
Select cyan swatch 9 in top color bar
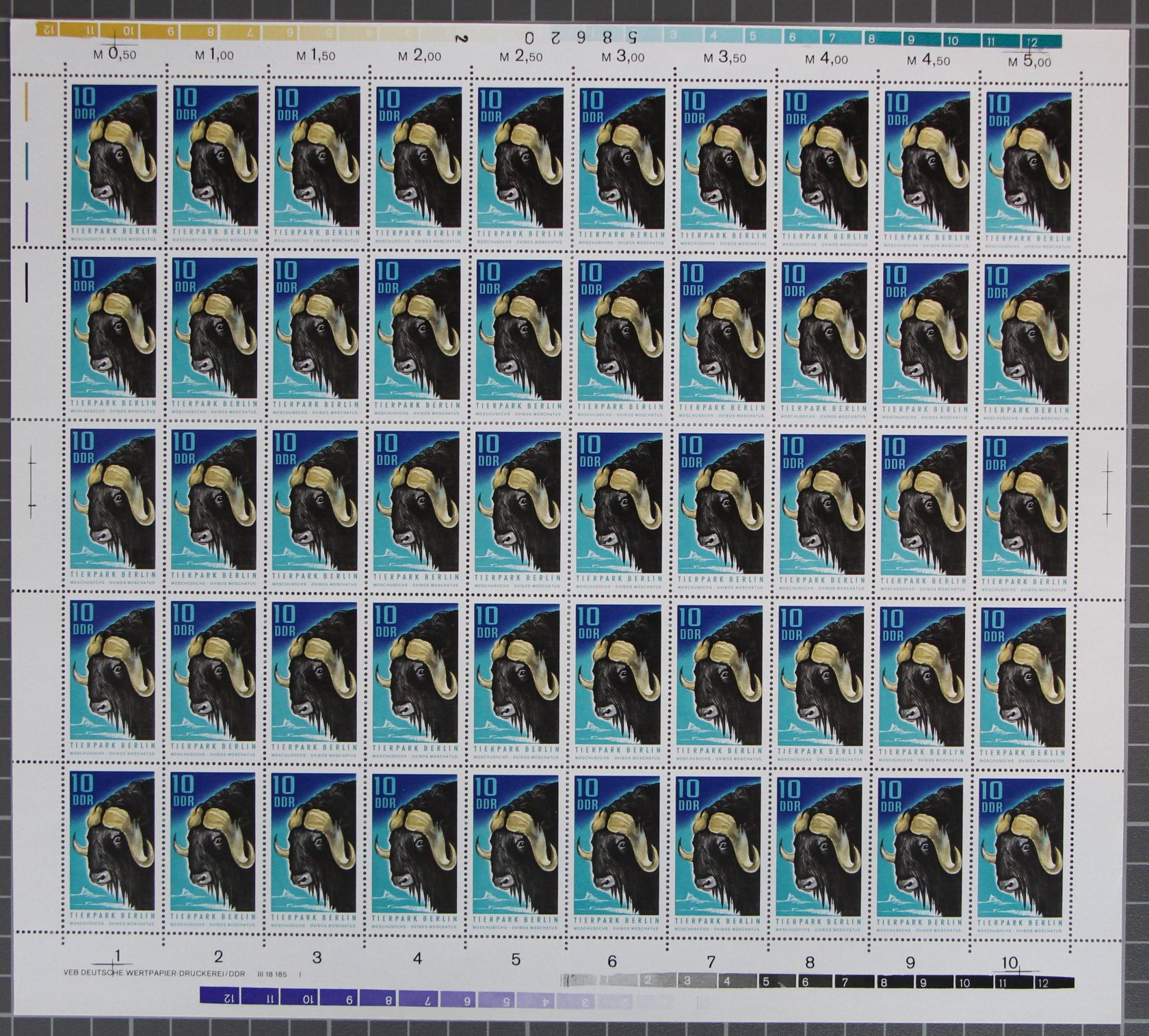coord(921,40)
